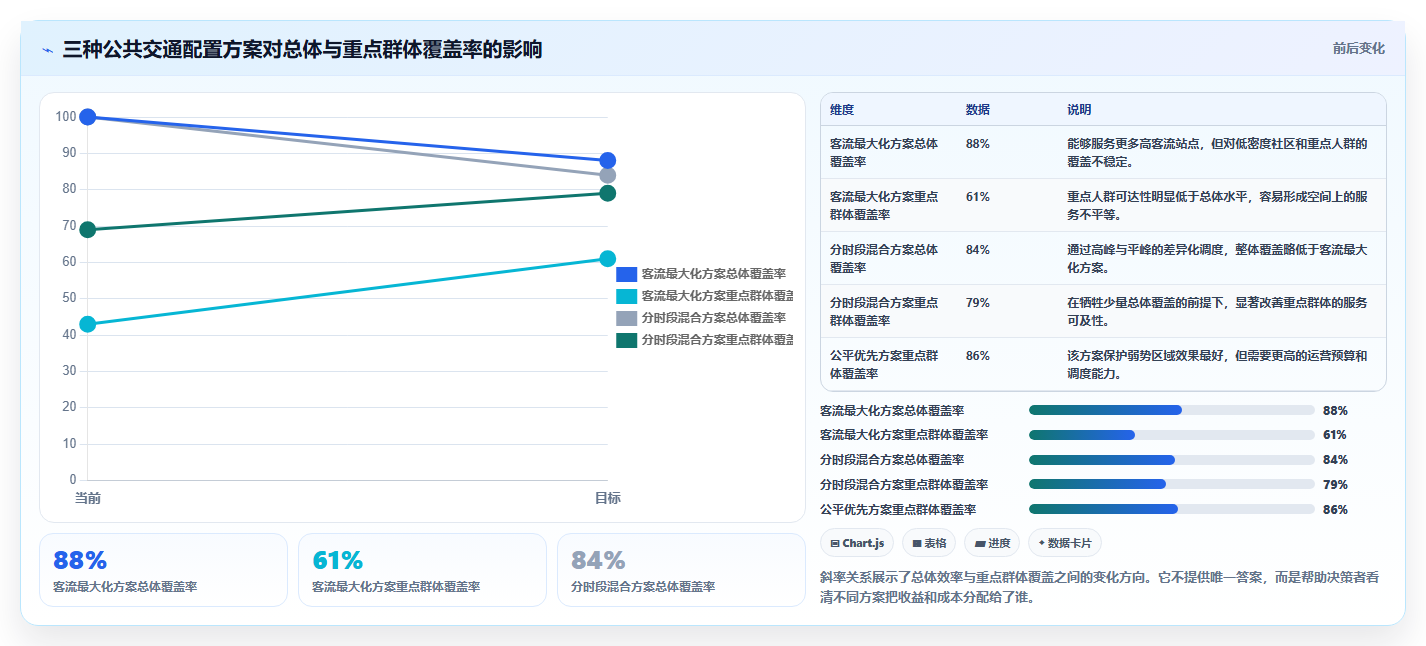This screenshot has height=646, width=1426.
Task: Open the 61% data card
Action: pyautogui.click(x=422, y=570)
